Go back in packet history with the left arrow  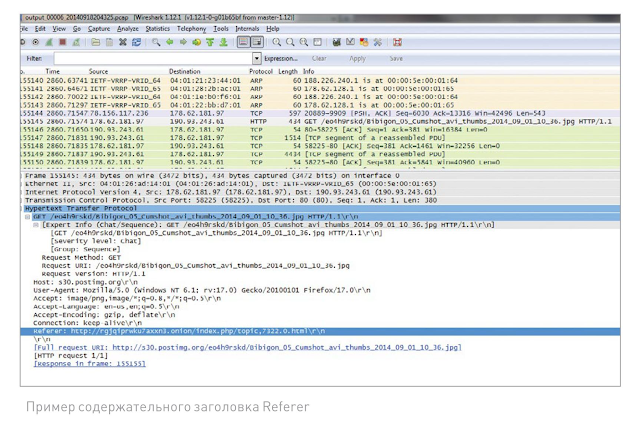point(170,42)
